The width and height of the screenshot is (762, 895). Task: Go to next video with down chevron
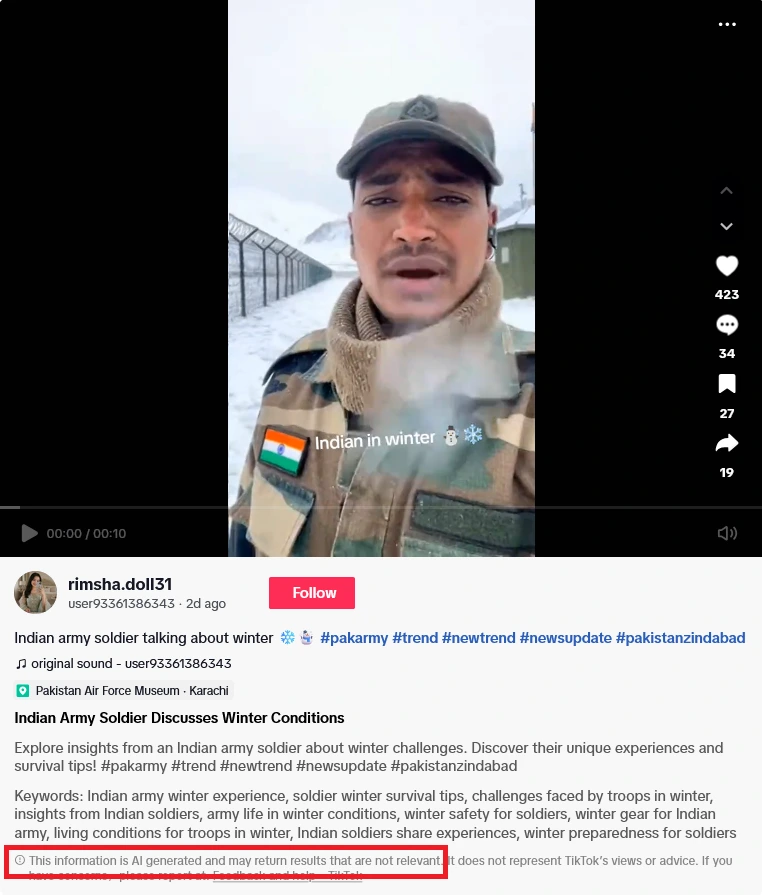727,227
